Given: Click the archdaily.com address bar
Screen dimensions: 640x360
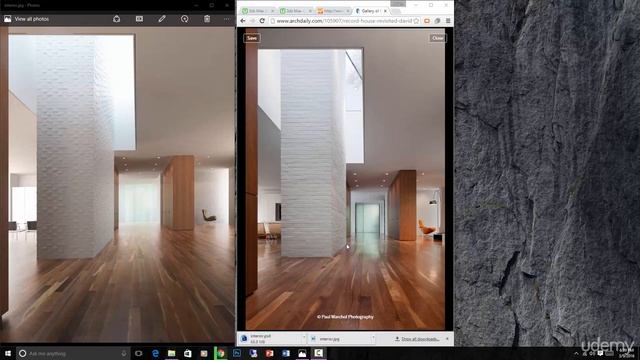Looking at the screenshot, I should click(x=344, y=21).
